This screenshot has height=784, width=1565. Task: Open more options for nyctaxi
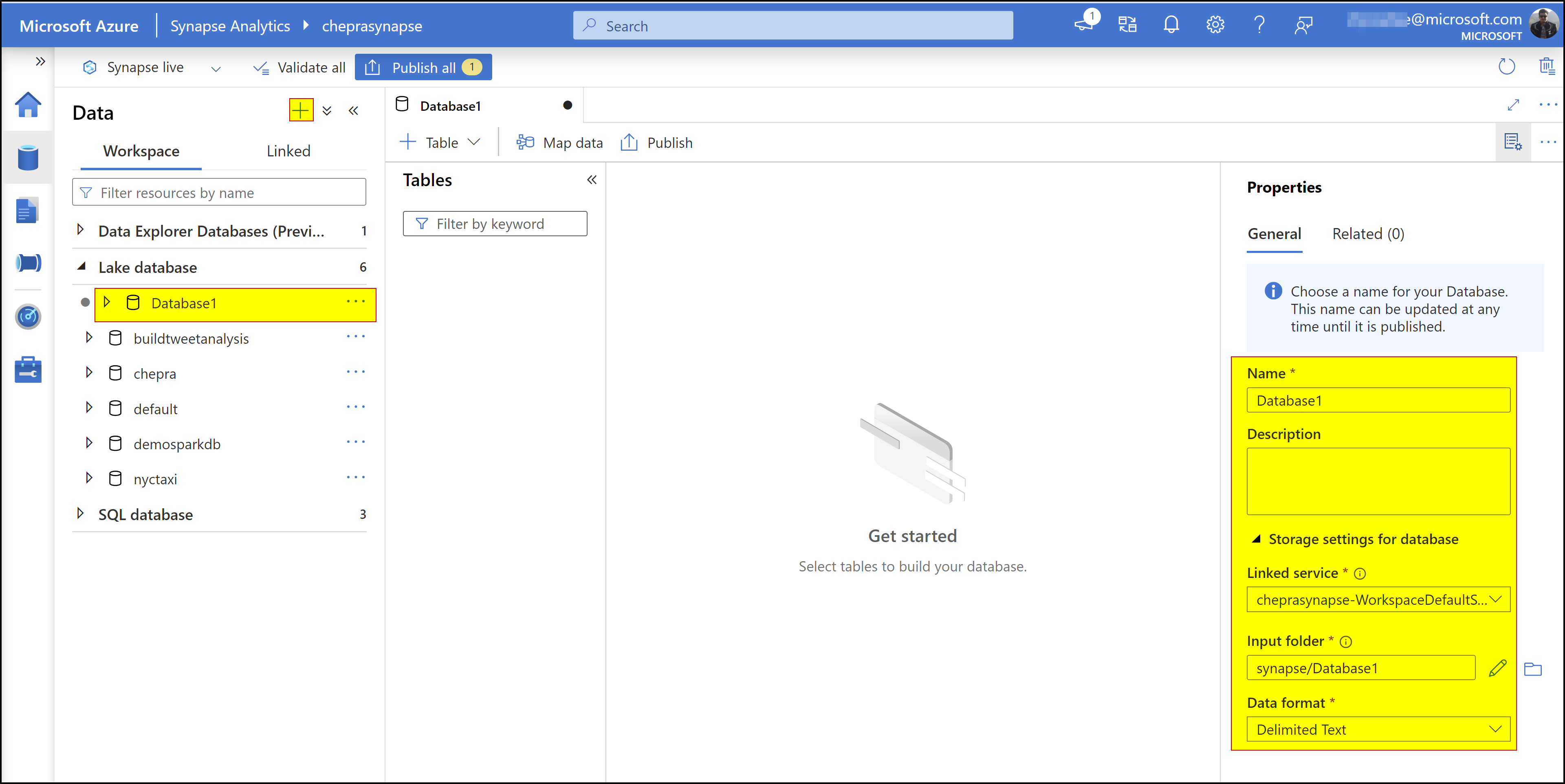coord(355,477)
